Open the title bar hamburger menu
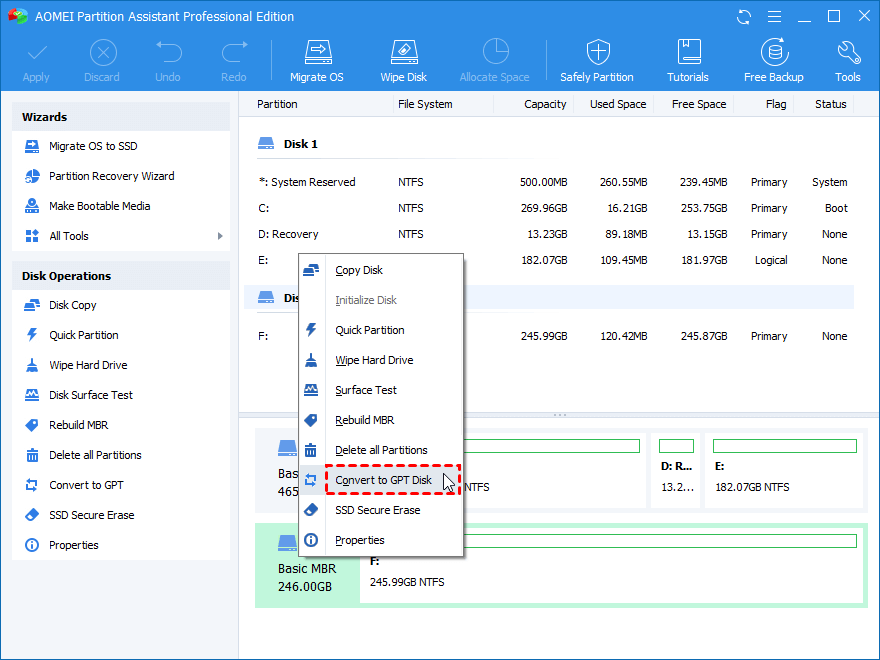The height and width of the screenshot is (660, 880). [774, 17]
